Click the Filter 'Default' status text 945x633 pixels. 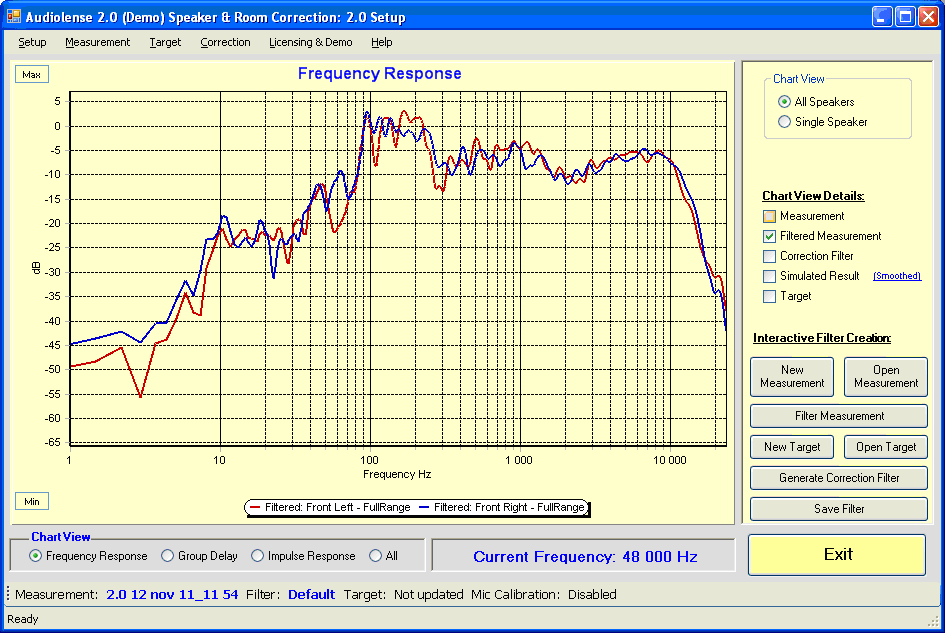click(x=311, y=594)
